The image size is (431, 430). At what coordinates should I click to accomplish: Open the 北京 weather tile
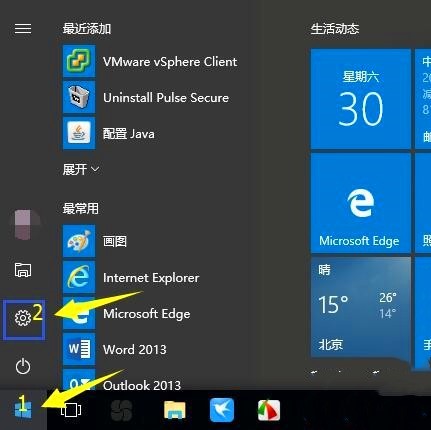(360, 307)
